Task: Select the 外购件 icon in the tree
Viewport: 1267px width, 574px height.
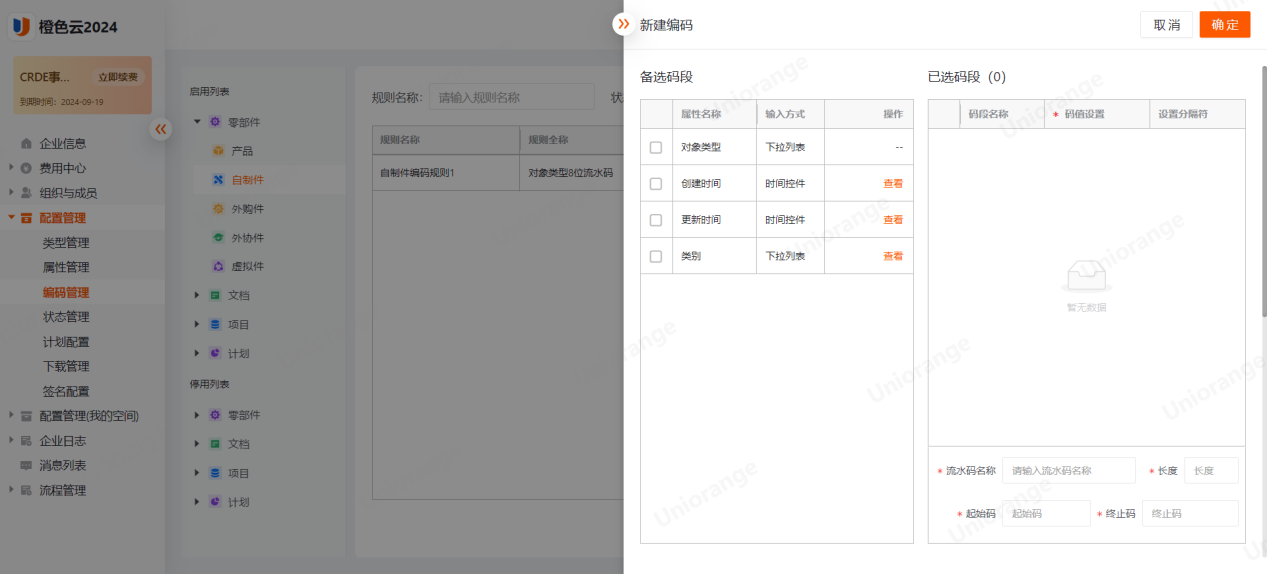Action: (x=218, y=209)
